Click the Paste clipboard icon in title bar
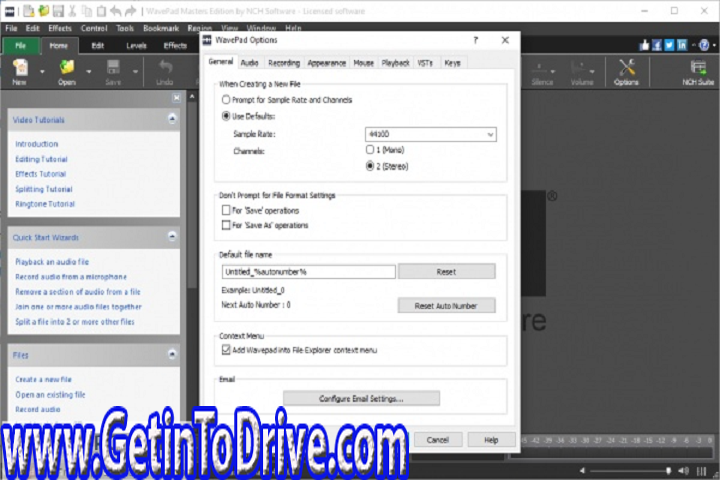This screenshot has height=480, width=720. (101, 11)
